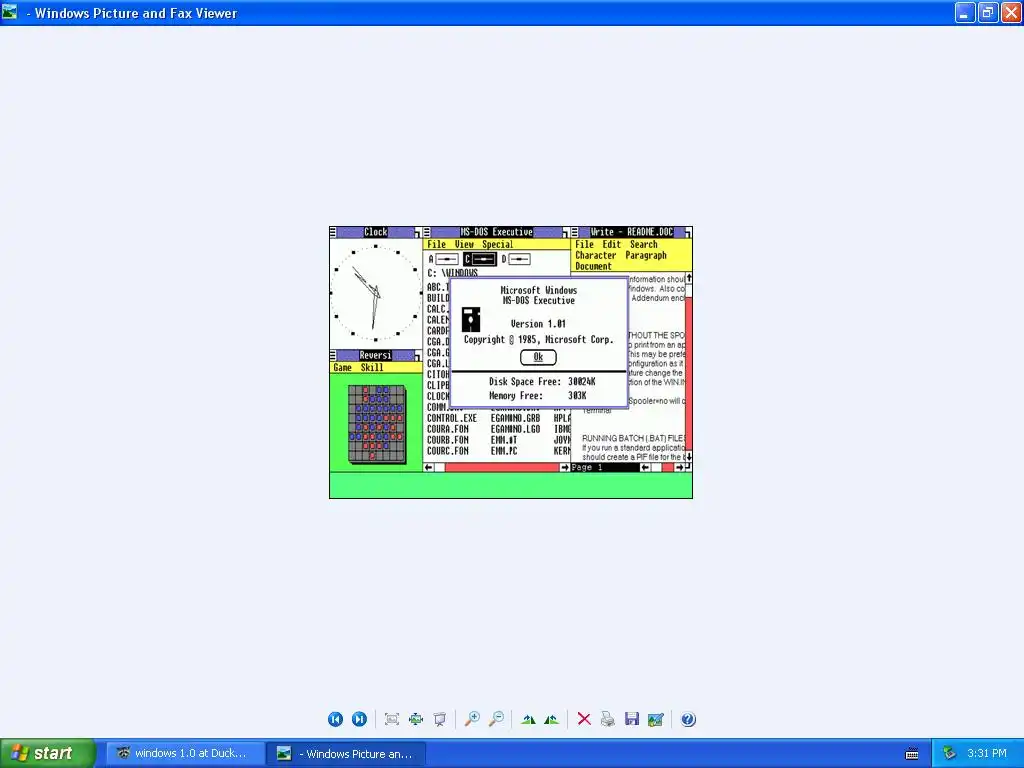Open Help with question mark icon
Image resolution: width=1024 pixels, height=768 pixels.
pyautogui.click(x=688, y=719)
